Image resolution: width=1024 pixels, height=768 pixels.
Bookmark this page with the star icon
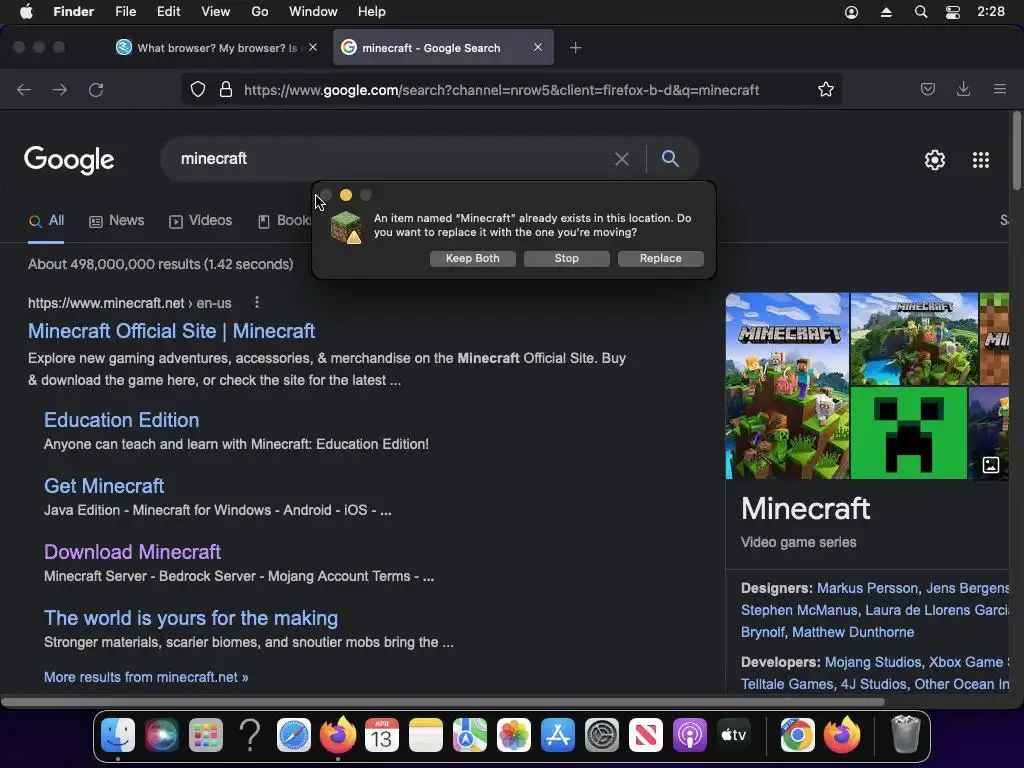825,89
